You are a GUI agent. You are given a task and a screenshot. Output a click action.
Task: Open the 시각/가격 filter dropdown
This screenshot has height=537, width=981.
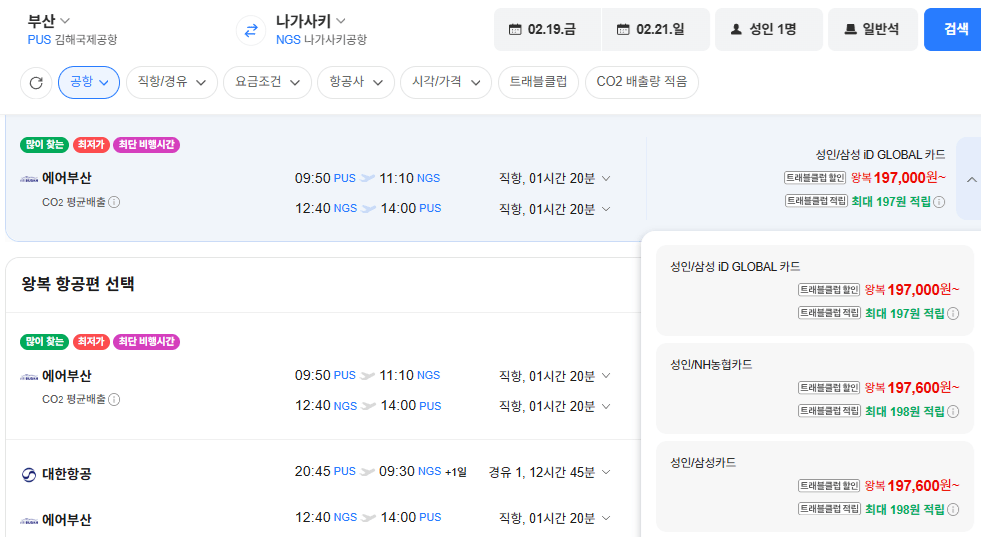[446, 82]
